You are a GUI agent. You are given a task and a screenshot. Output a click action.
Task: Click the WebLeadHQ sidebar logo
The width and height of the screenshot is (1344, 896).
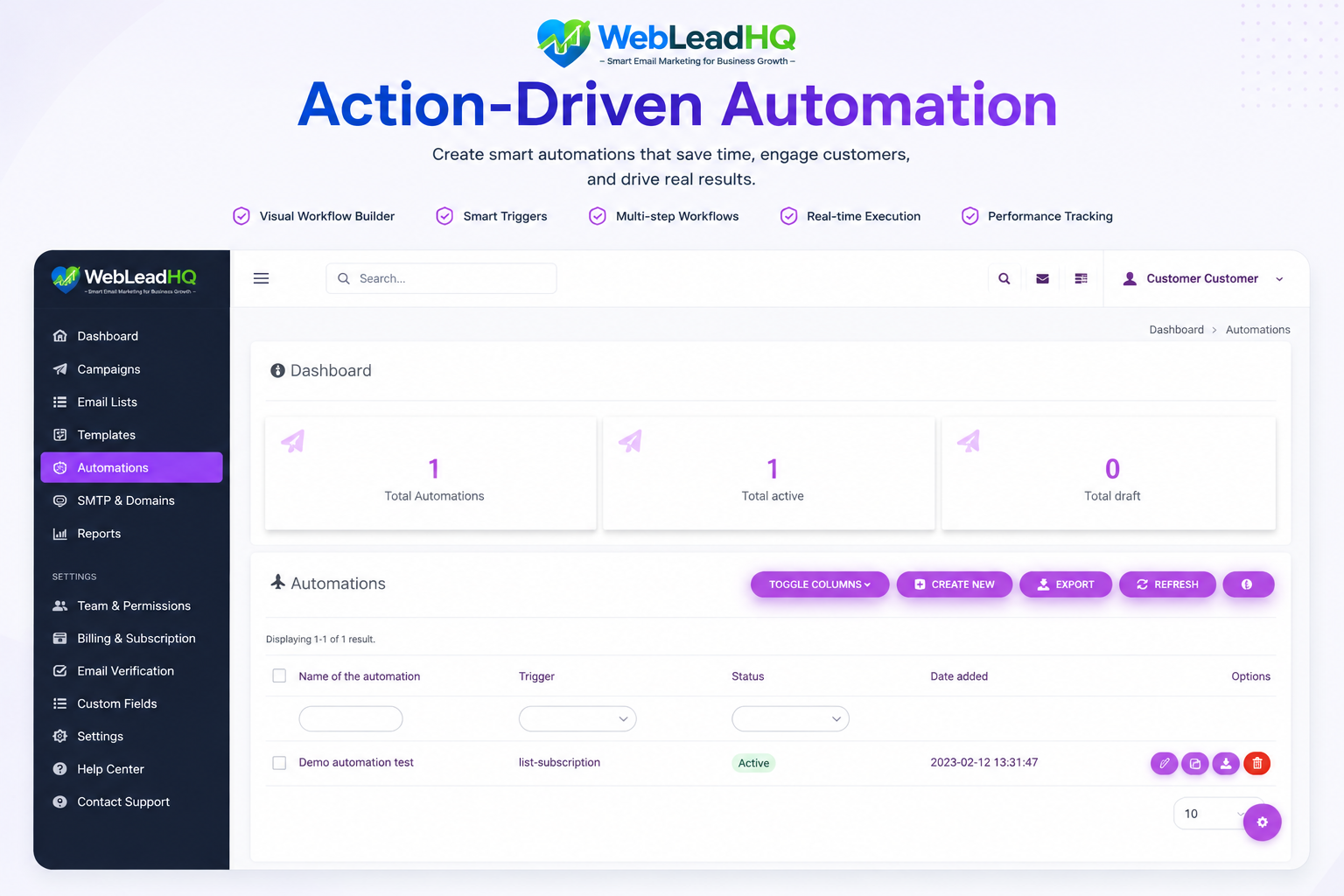pyautogui.click(x=123, y=279)
